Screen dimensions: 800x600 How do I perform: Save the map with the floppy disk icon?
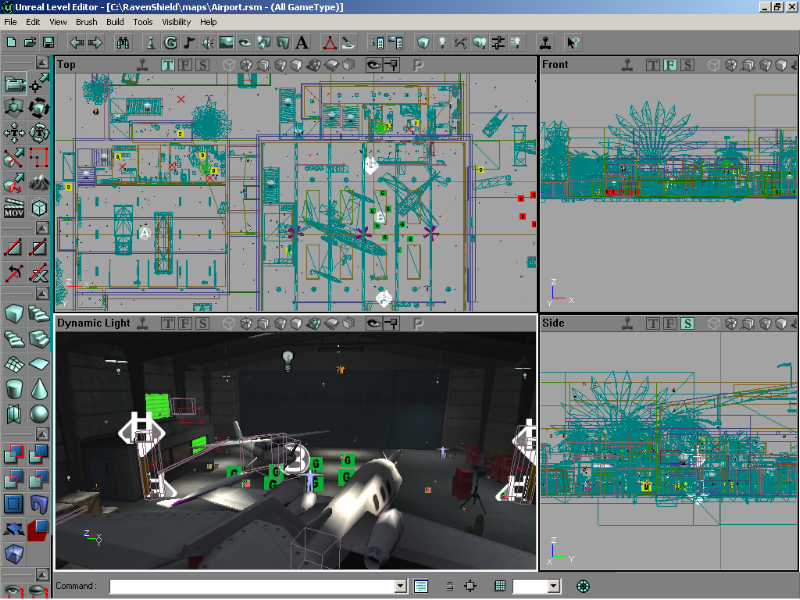tap(48, 43)
